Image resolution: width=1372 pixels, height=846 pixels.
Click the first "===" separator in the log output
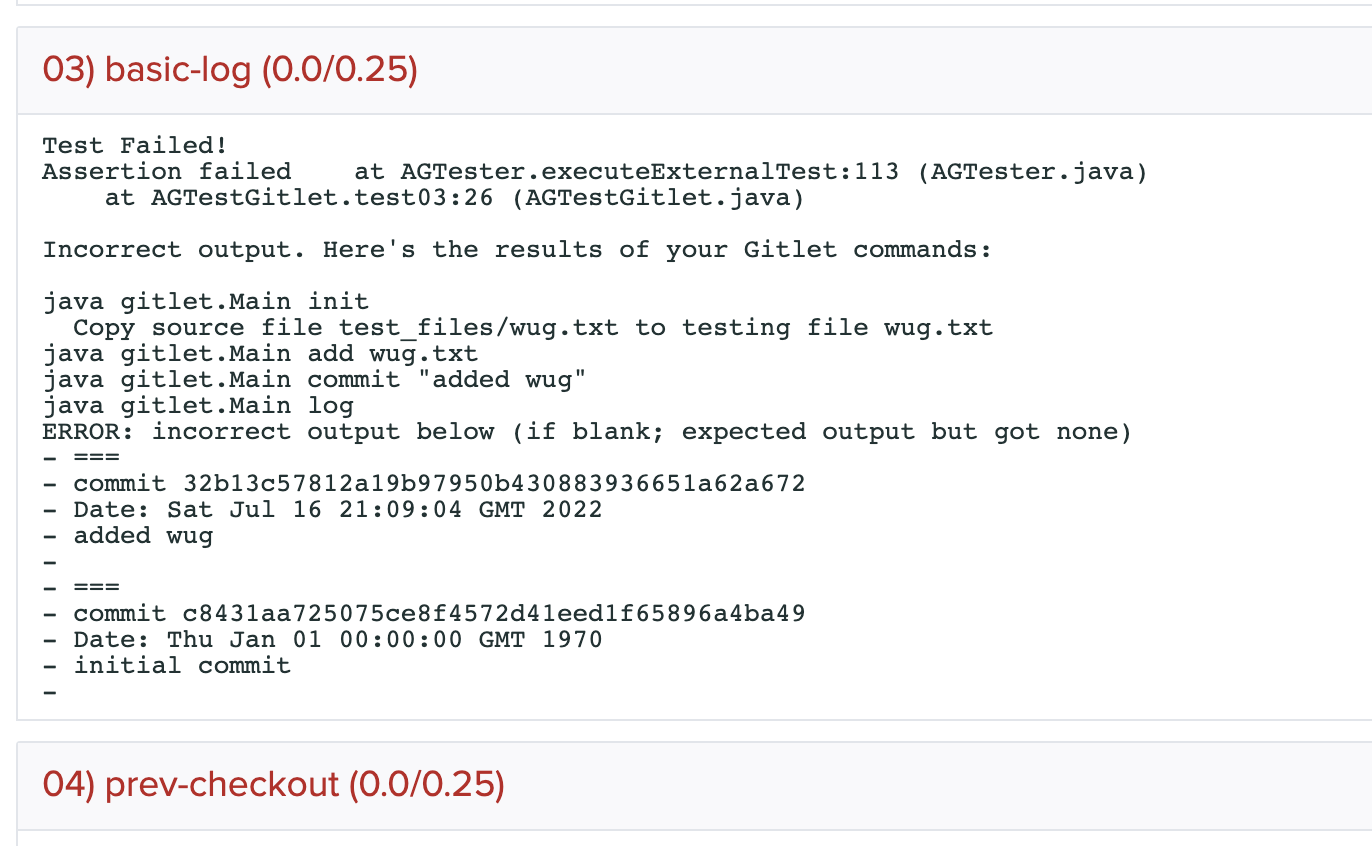(96, 458)
